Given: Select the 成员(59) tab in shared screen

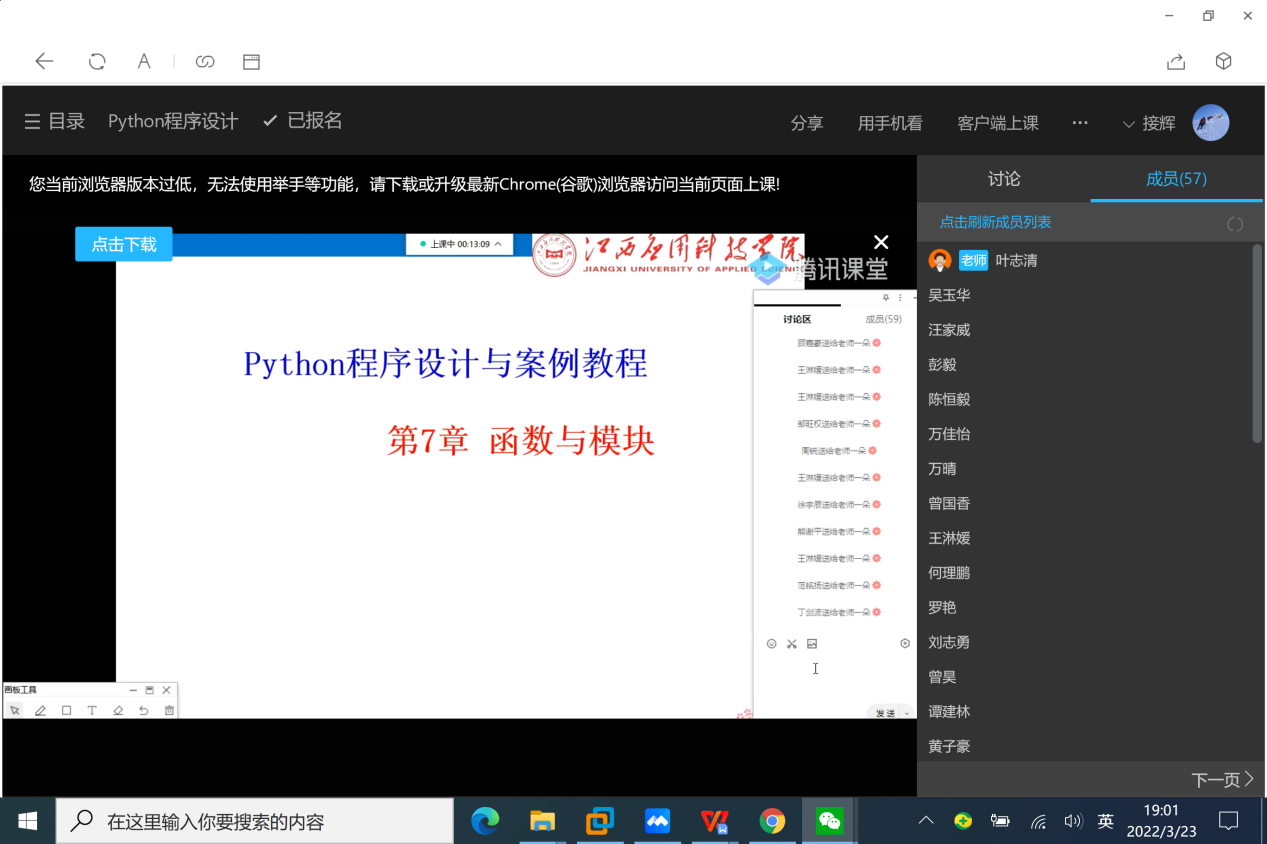Looking at the screenshot, I should (x=883, y=319).
